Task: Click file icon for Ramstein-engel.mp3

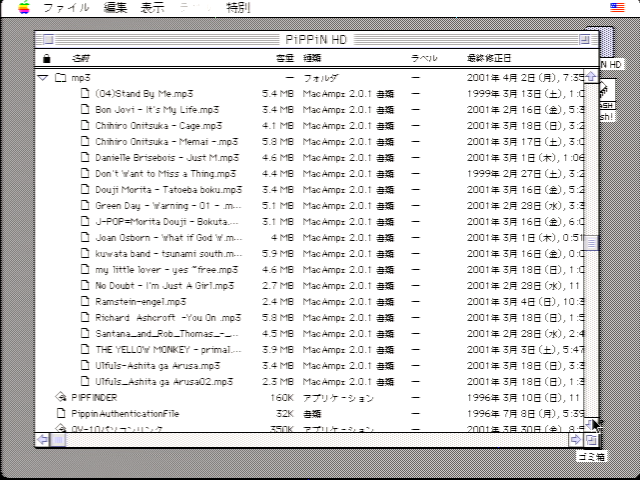Action: pyautogui.click(x=85, y=302)
